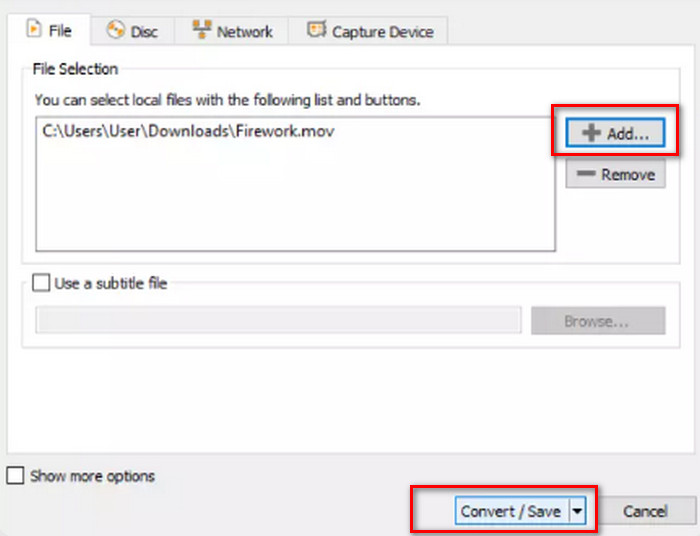
Task: Click the subtitle file path field
Action: [278, 320]
